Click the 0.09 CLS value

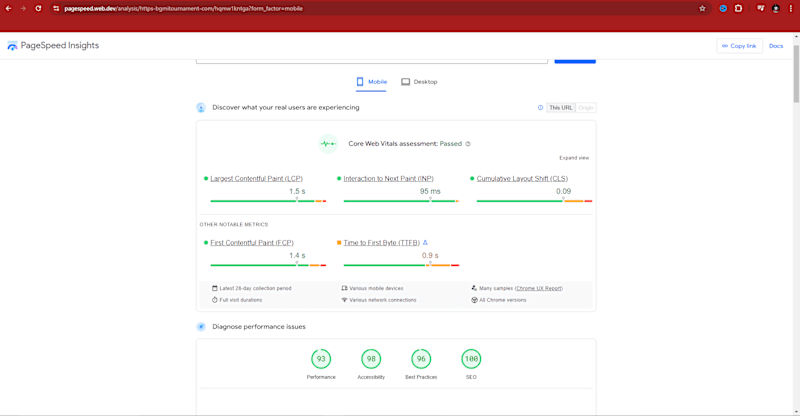coord(563,191)
